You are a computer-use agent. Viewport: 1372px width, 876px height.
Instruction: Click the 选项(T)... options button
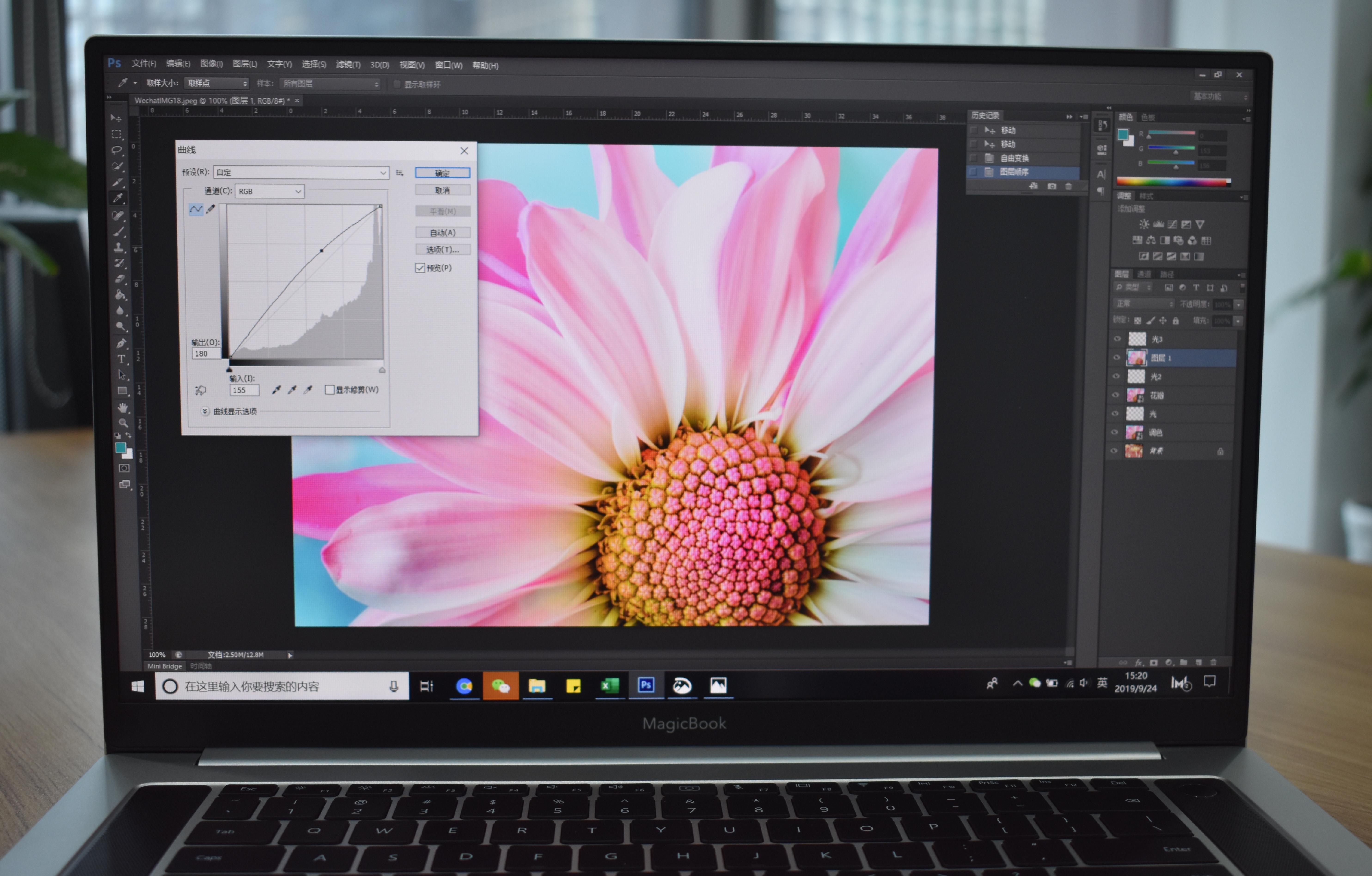443,250
